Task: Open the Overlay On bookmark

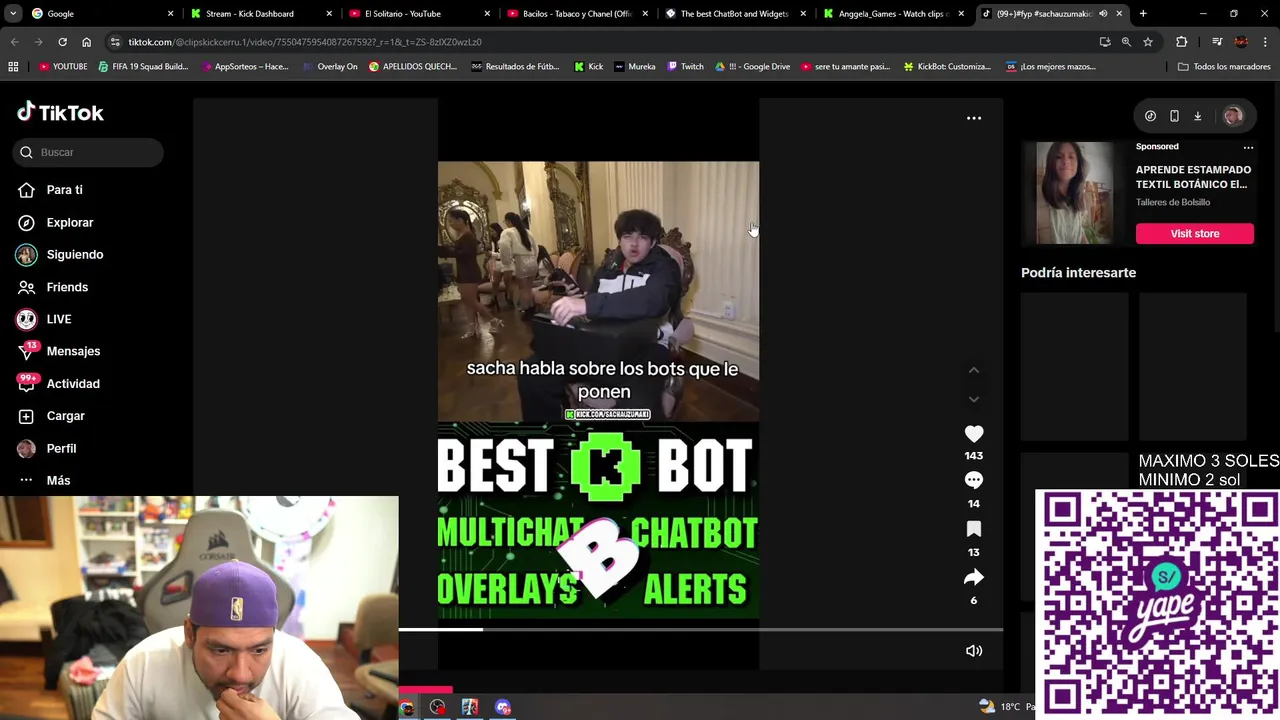Action: pos(329,67)
